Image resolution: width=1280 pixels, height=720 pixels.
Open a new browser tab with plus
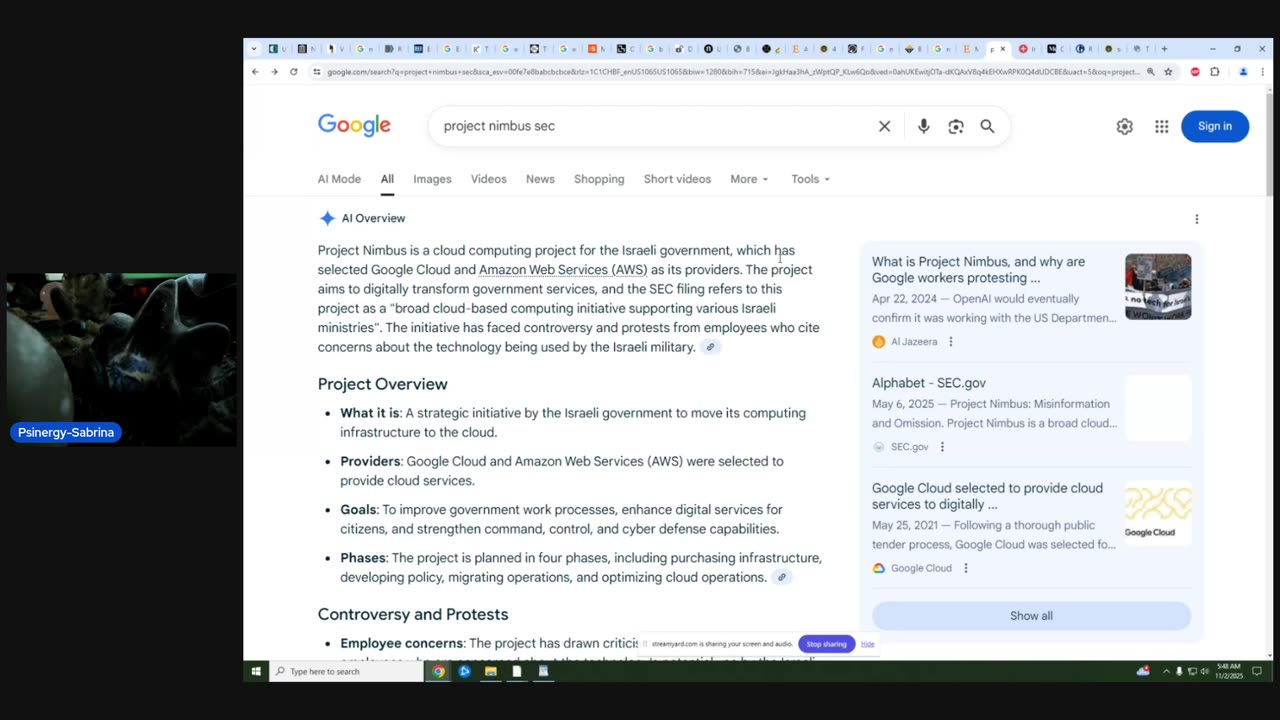(1164, 49)
